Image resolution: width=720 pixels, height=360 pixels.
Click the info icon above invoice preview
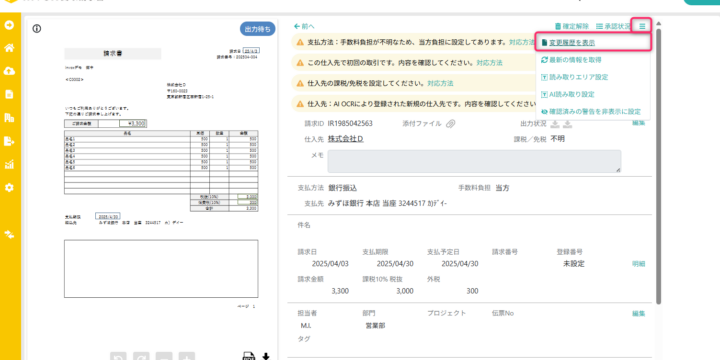point(37,29)
